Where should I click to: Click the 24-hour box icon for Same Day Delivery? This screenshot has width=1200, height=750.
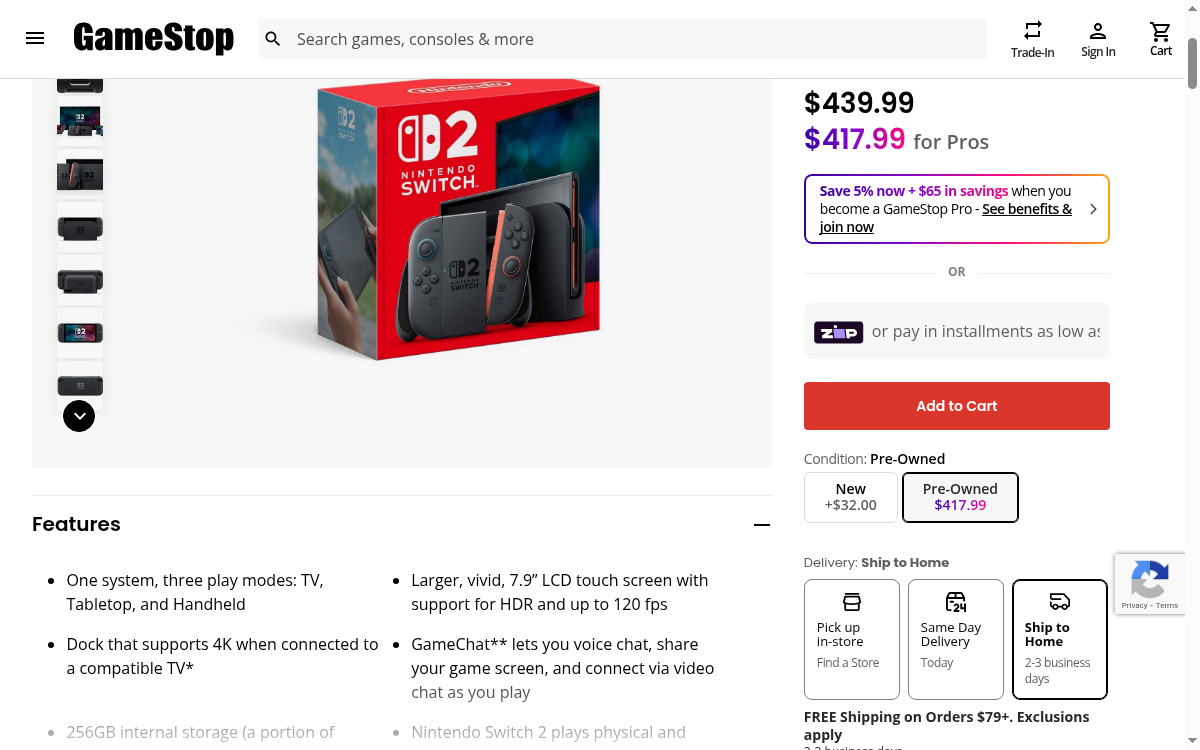click(955, 601)
